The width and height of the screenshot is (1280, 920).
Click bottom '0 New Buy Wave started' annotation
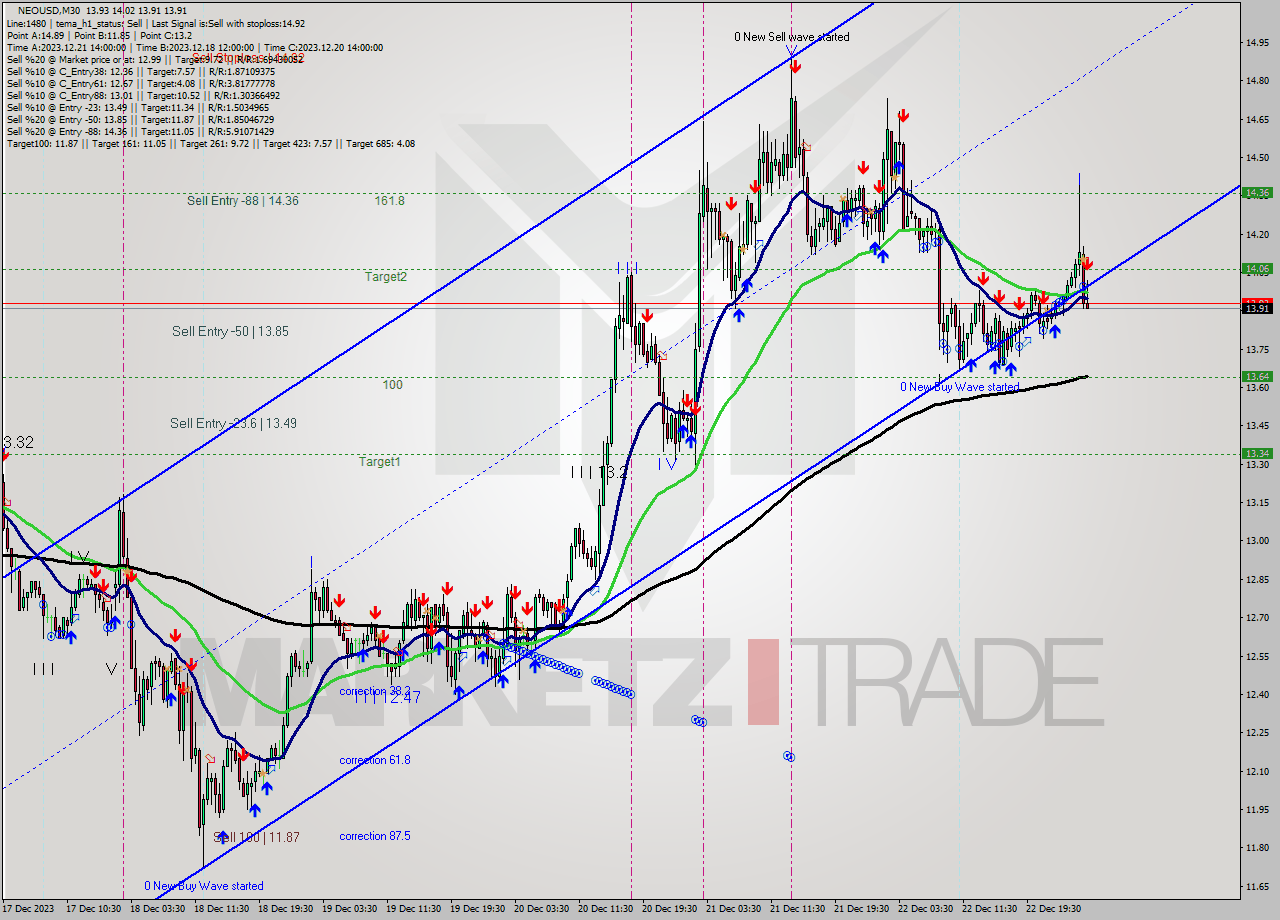pos(204,886)
